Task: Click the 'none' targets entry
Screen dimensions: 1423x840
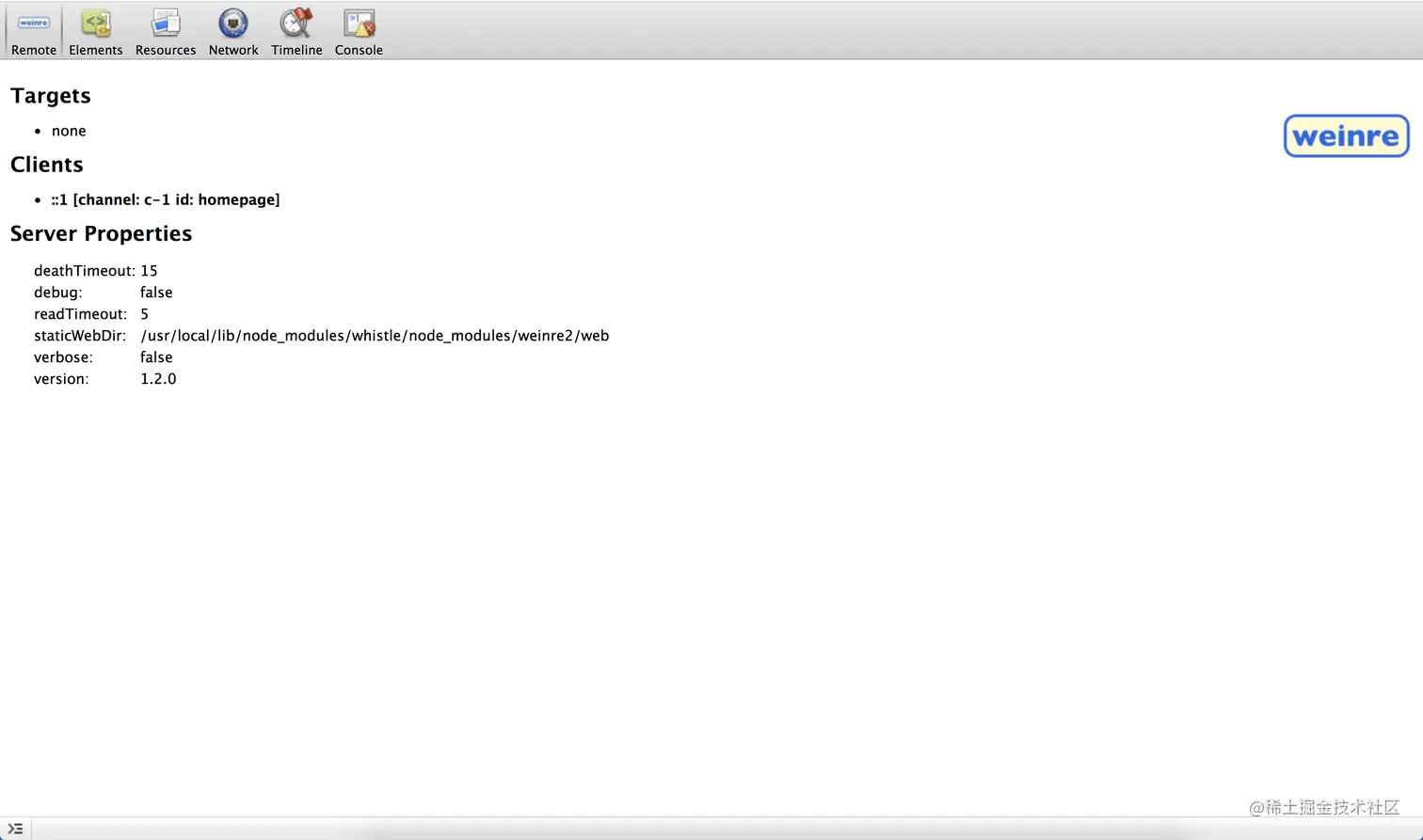Action: (69, 131)
